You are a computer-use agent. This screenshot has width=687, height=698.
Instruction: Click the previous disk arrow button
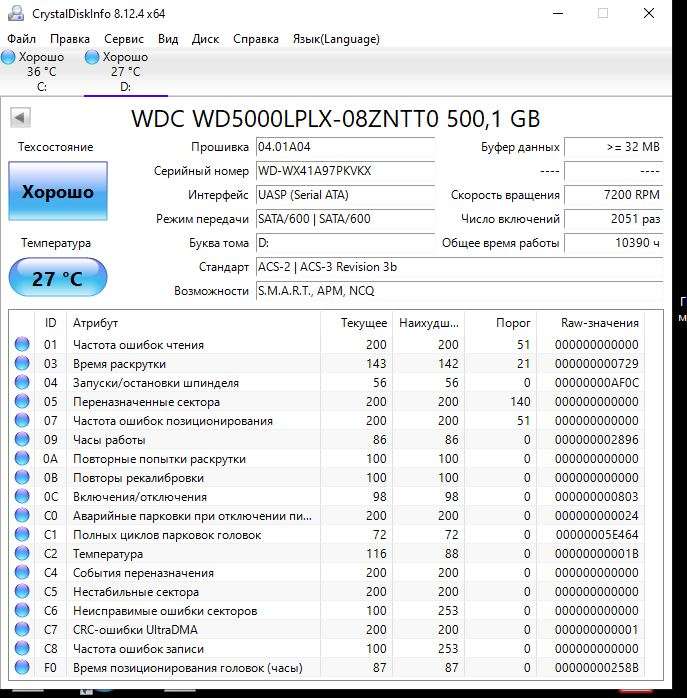[x=20, y=118]
